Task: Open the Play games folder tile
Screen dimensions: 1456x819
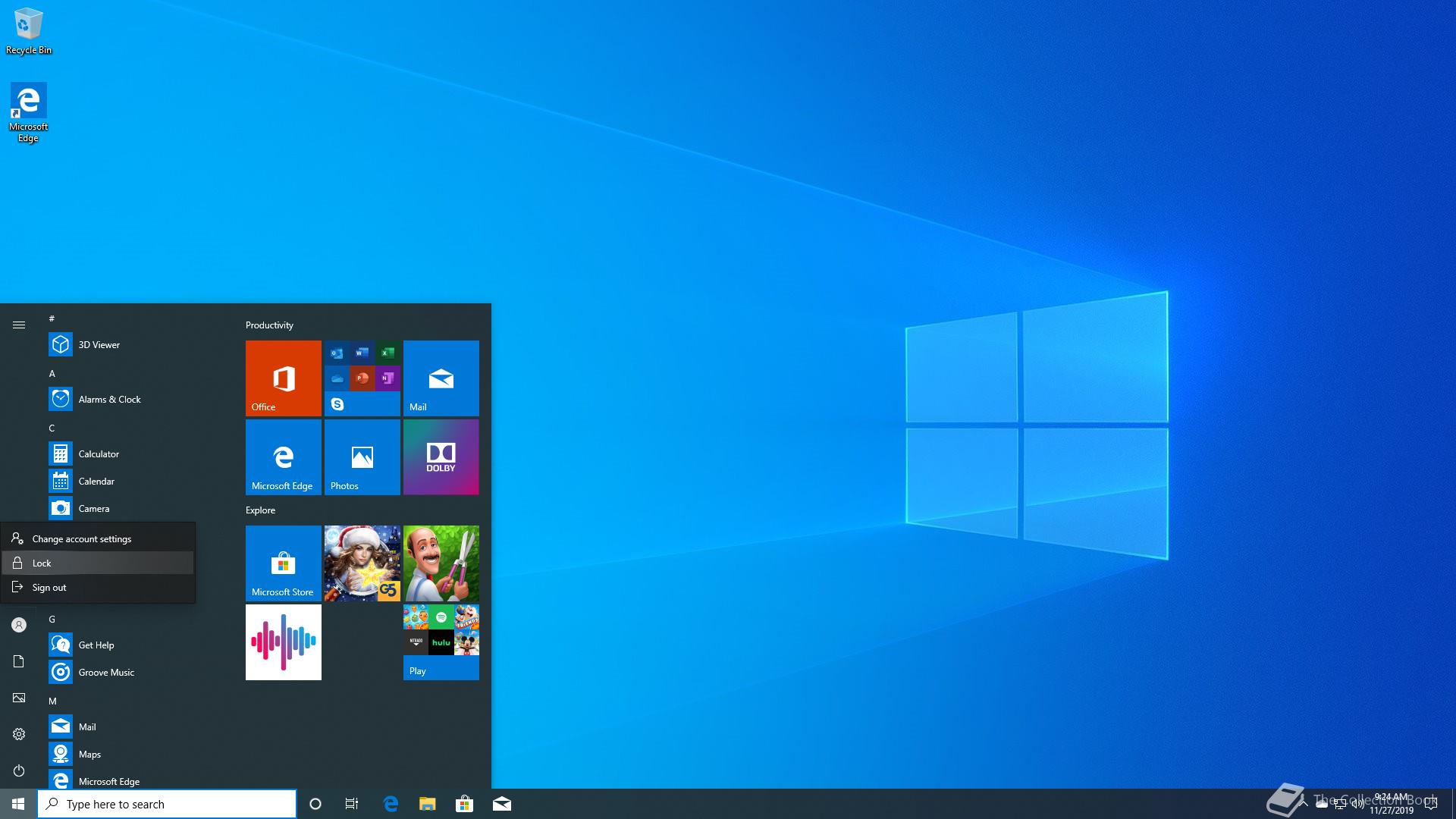Action: pos(441,642)
